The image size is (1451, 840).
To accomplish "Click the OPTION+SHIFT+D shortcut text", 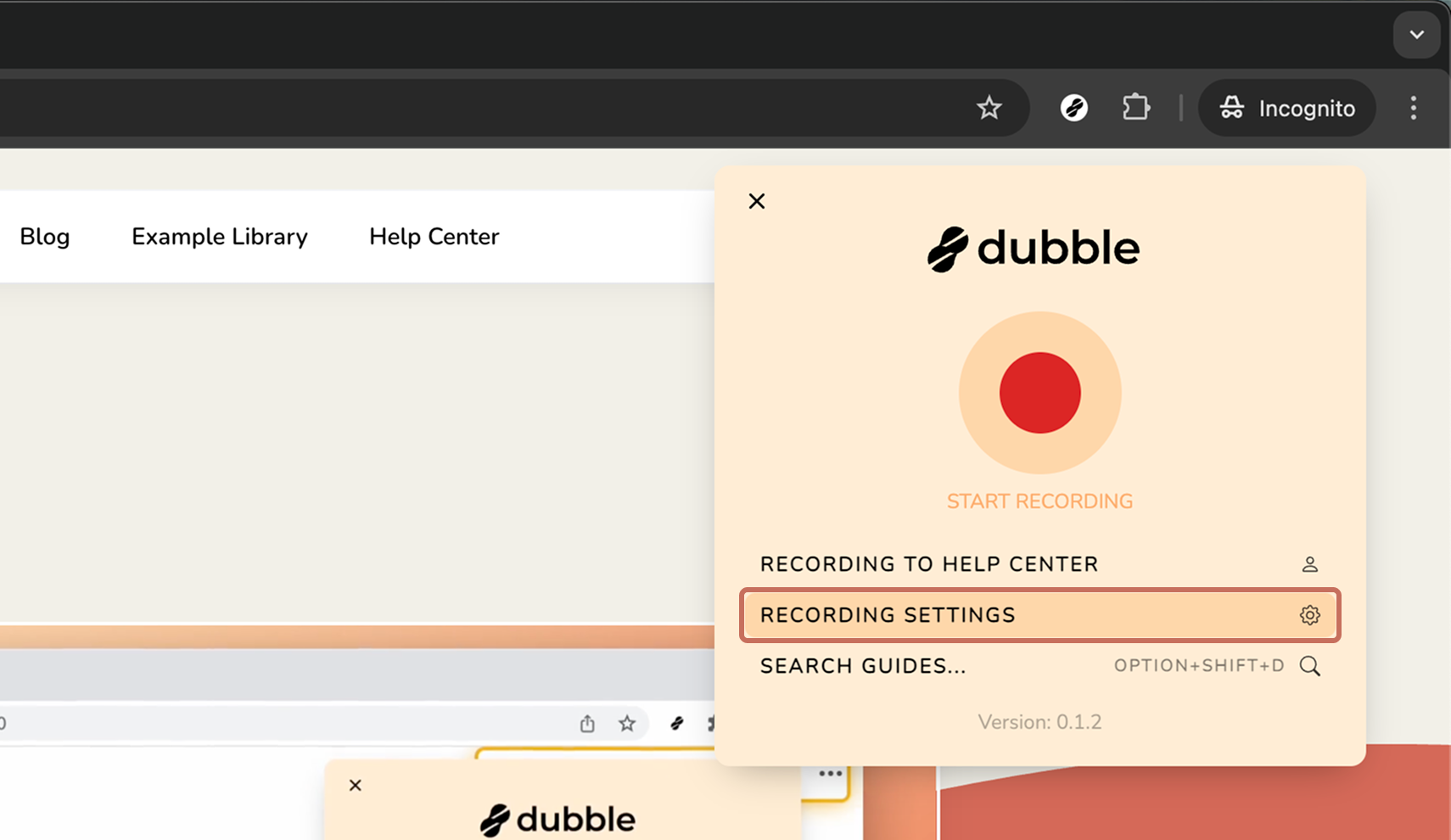I will coord(1199,666).
